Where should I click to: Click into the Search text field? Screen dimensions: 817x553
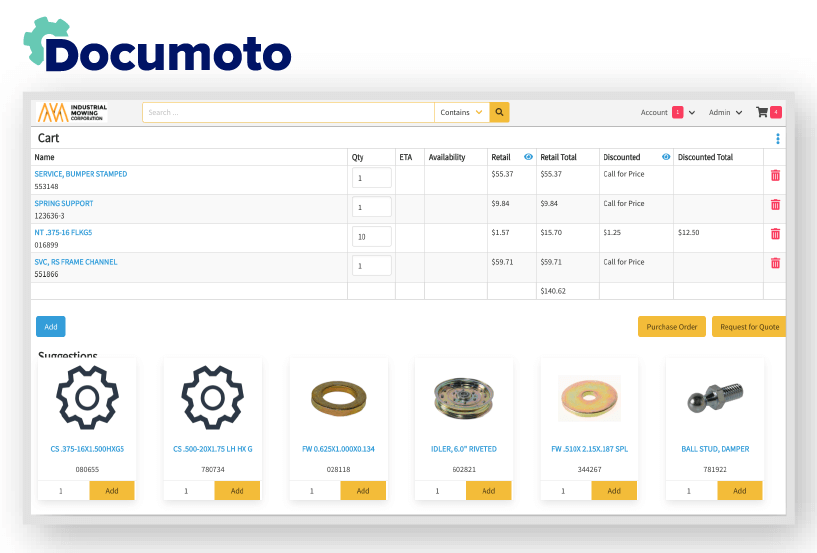[x=288, y=112]
